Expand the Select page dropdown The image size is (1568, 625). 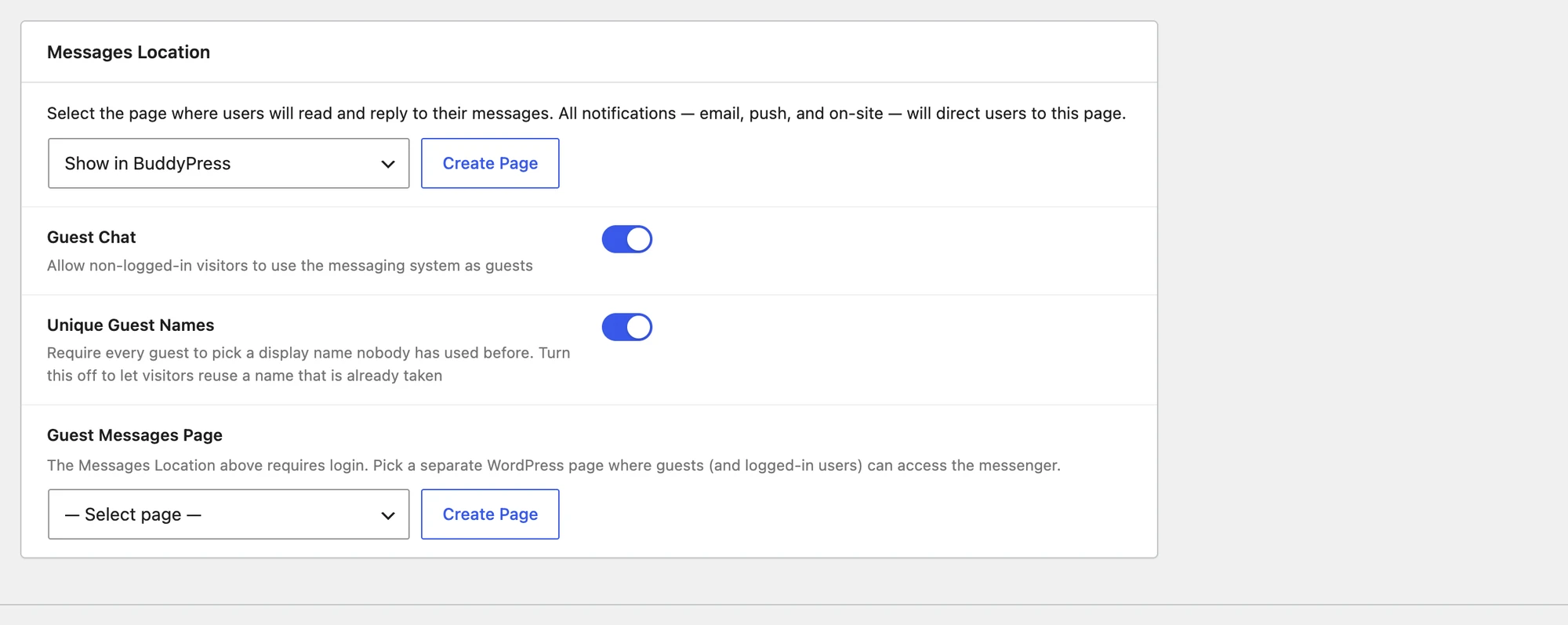click(x=229, y=514)
